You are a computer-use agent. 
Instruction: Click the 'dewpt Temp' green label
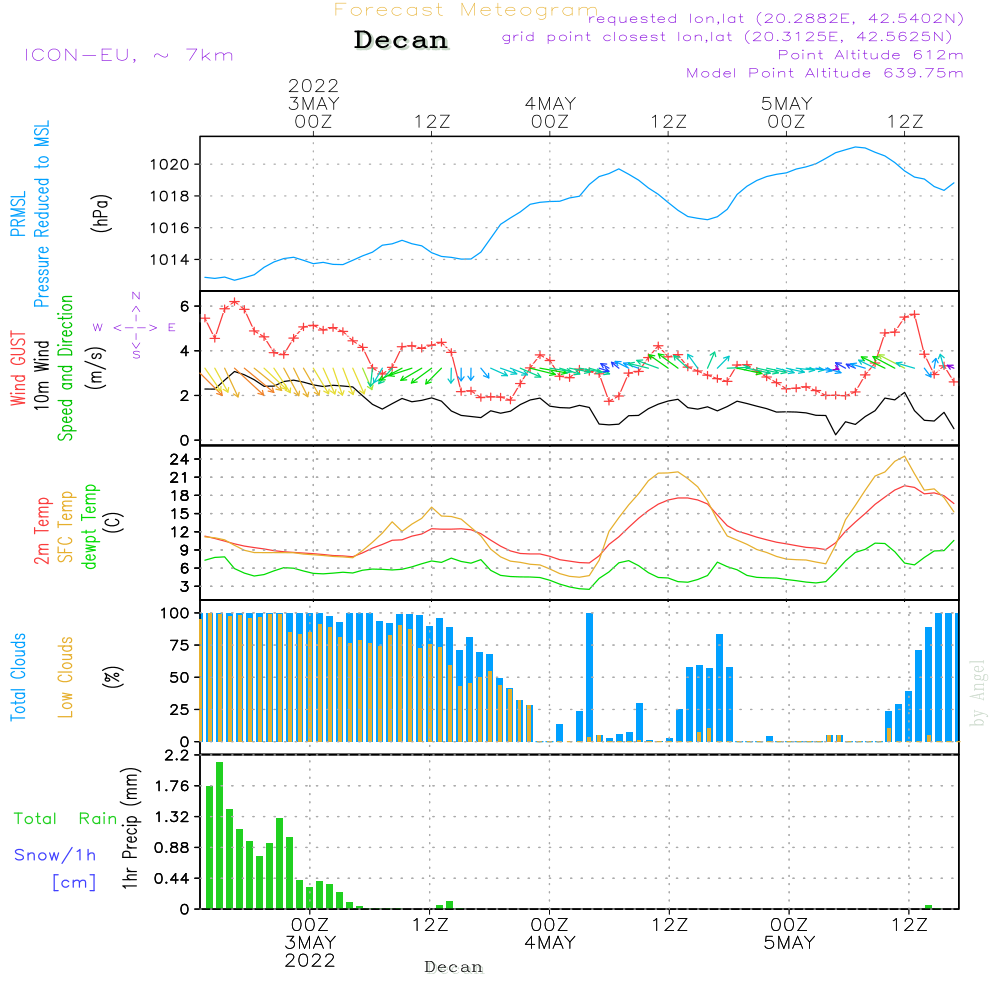click(89, 526)
